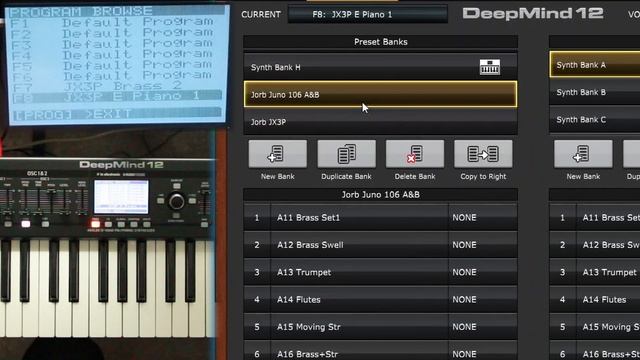
Task: Click NONE category of A14 Flutes
Action: click(x=483, y=300)
